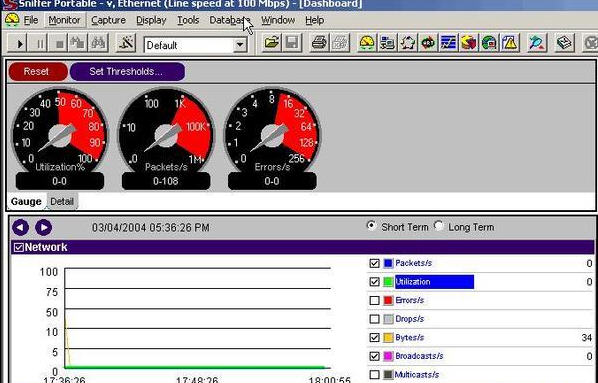
Task: Click the Packets/s gauge dial
Action: tap(166, 134)
